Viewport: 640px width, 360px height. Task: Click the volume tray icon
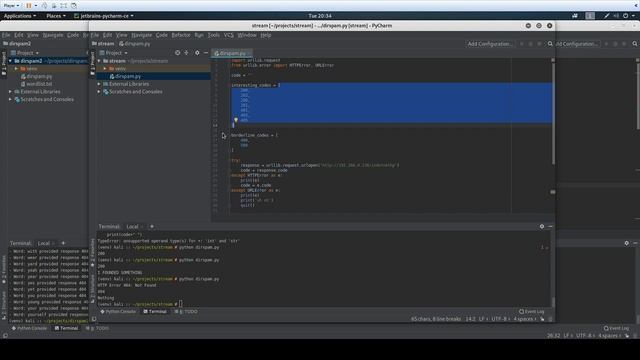click(616, 16)
